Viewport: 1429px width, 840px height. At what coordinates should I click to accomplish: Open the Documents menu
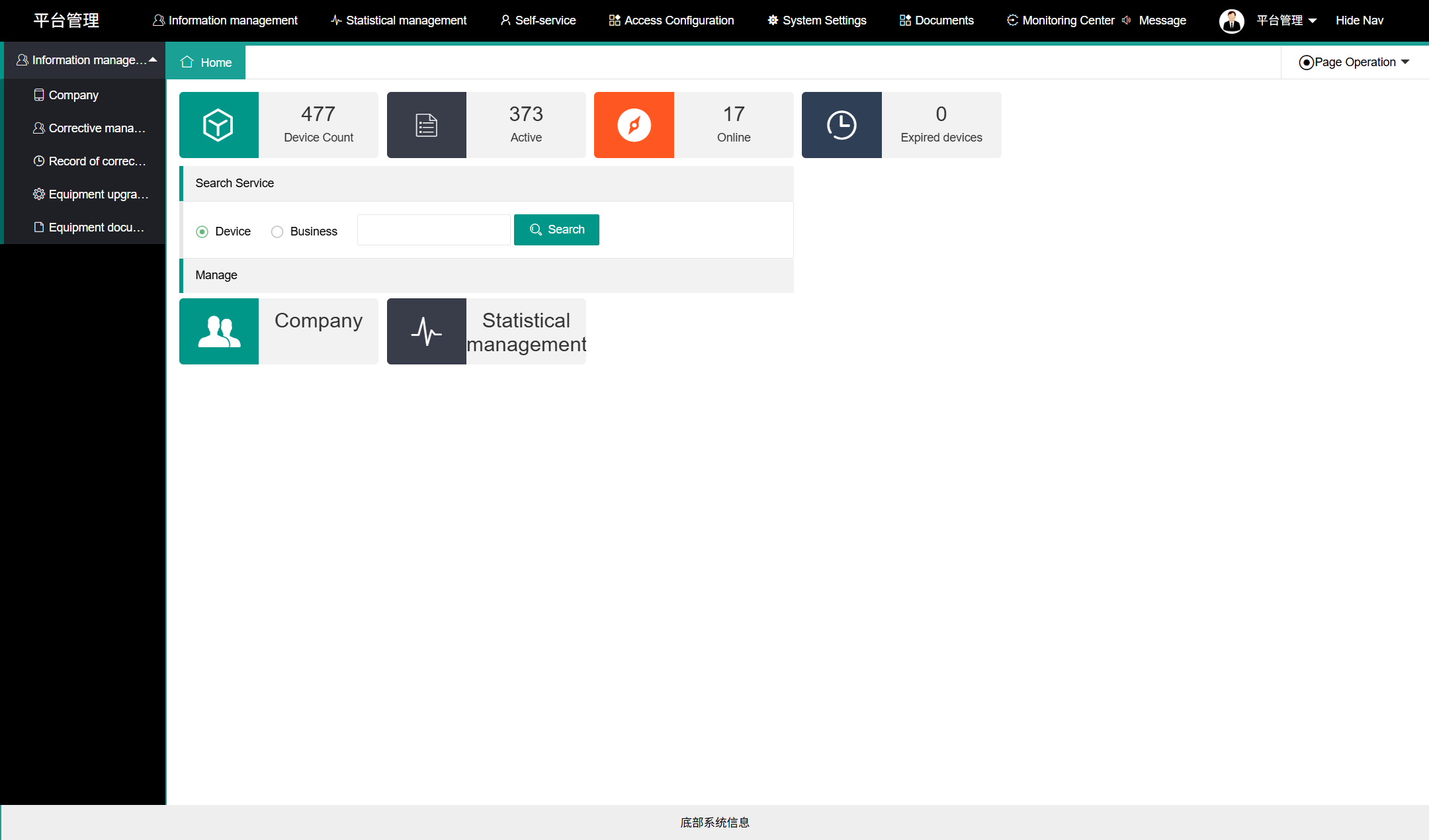[937, 21]
